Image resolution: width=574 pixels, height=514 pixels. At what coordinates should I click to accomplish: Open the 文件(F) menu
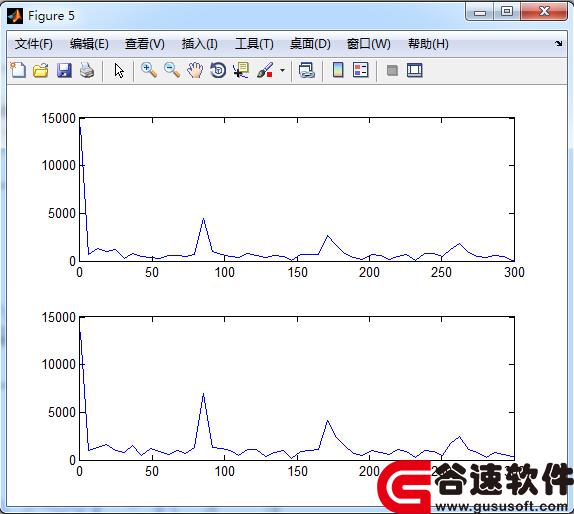pos(34,44)
